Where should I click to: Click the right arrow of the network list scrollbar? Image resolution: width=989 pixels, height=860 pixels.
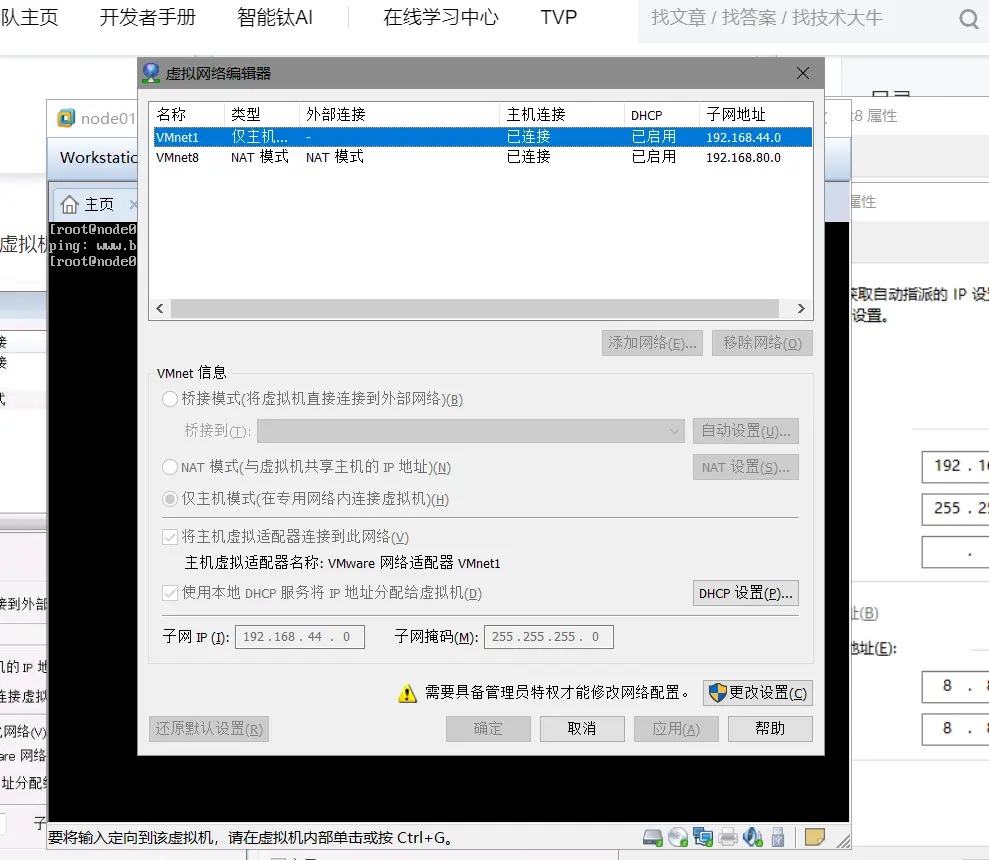tap(801, 309)
